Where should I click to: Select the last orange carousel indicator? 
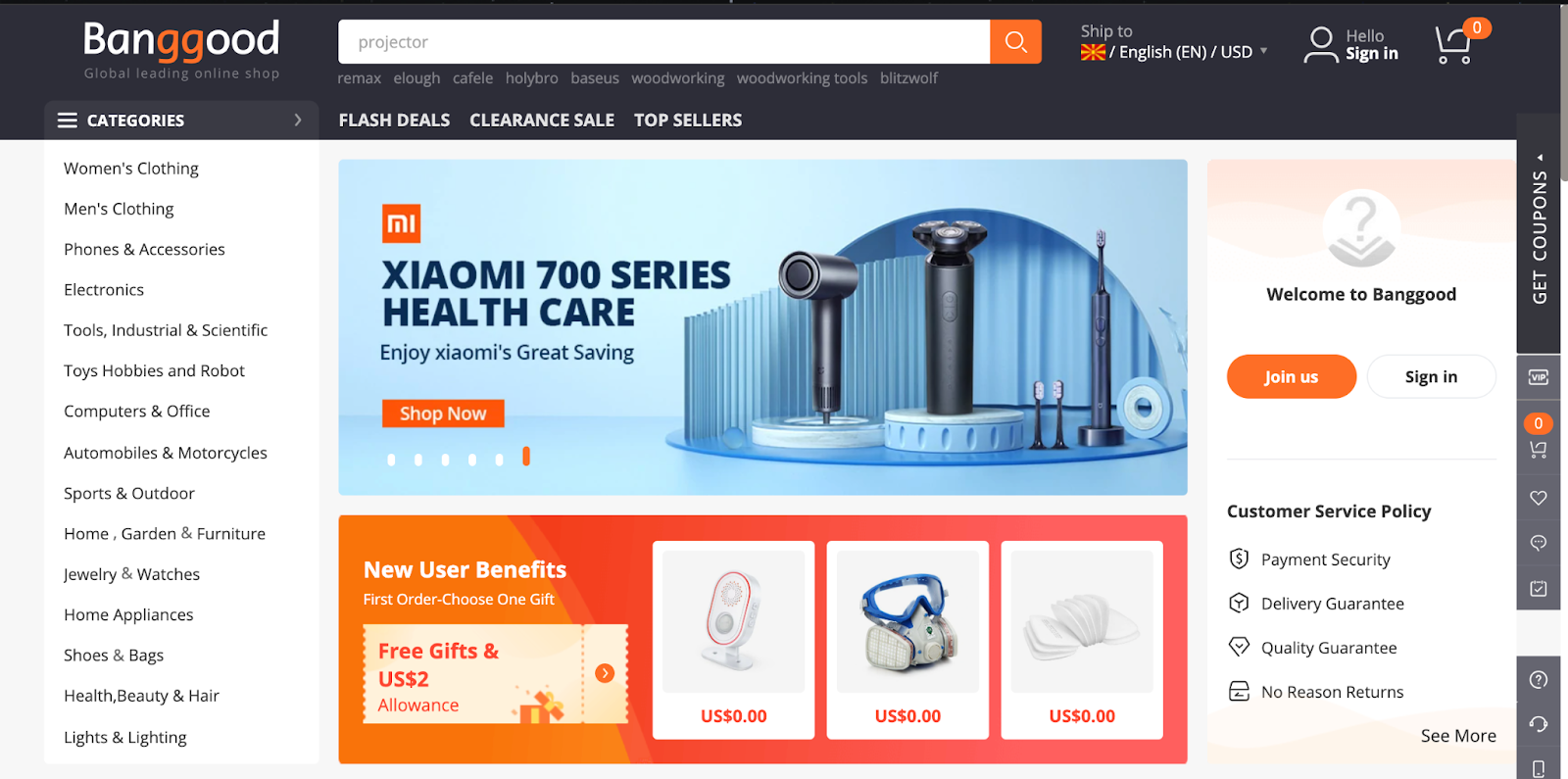point(526,457)
